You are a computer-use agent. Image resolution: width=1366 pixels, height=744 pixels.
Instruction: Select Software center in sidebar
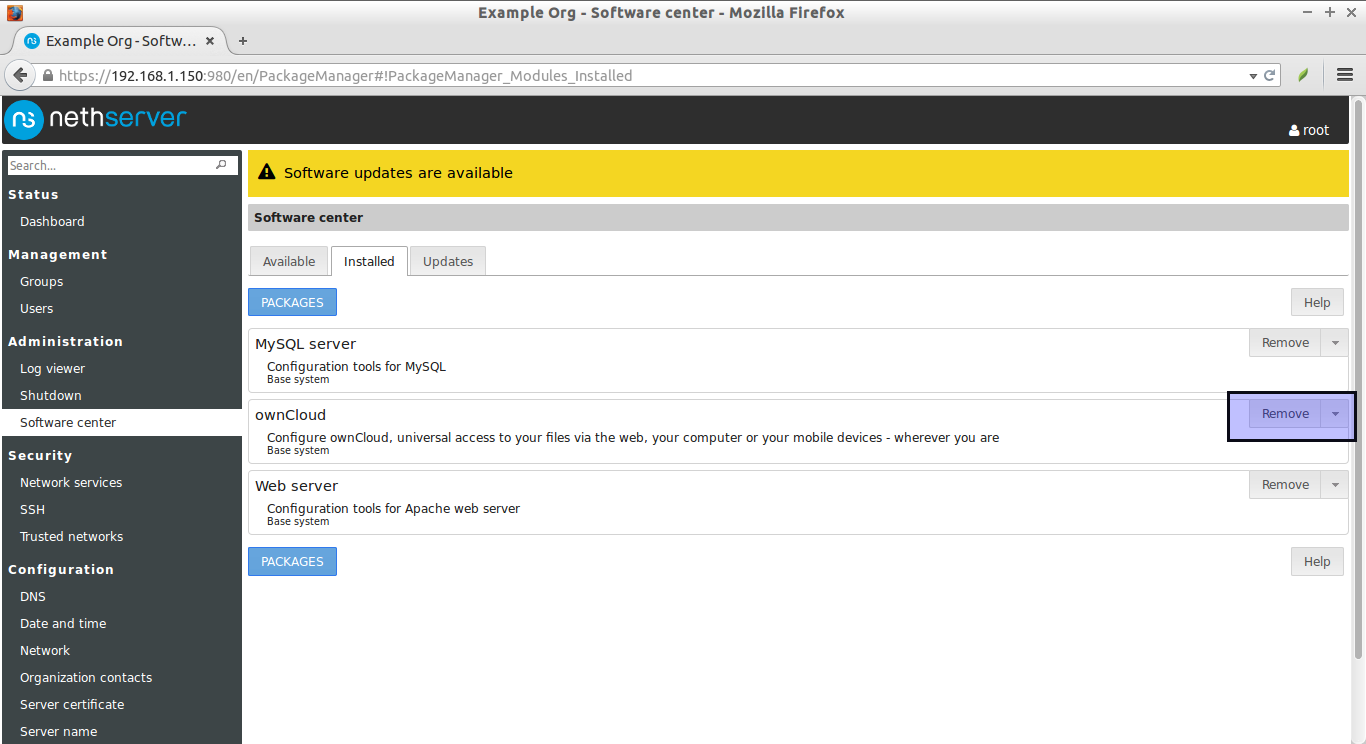point(121,423)
